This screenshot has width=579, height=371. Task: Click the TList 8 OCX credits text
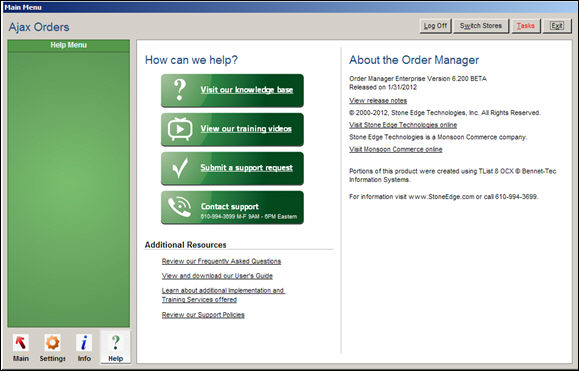[453, 175]
